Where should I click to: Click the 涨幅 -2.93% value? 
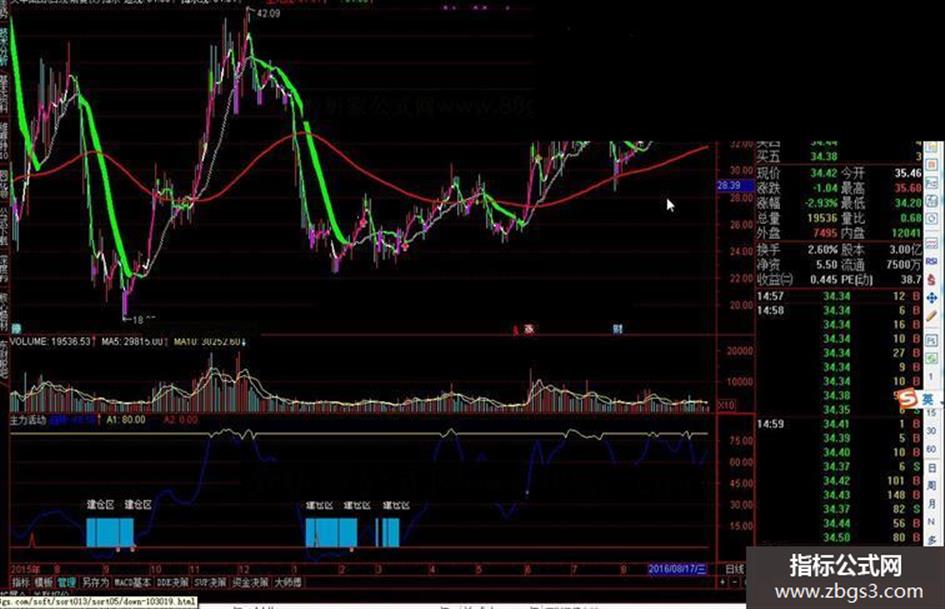(821, 203)
